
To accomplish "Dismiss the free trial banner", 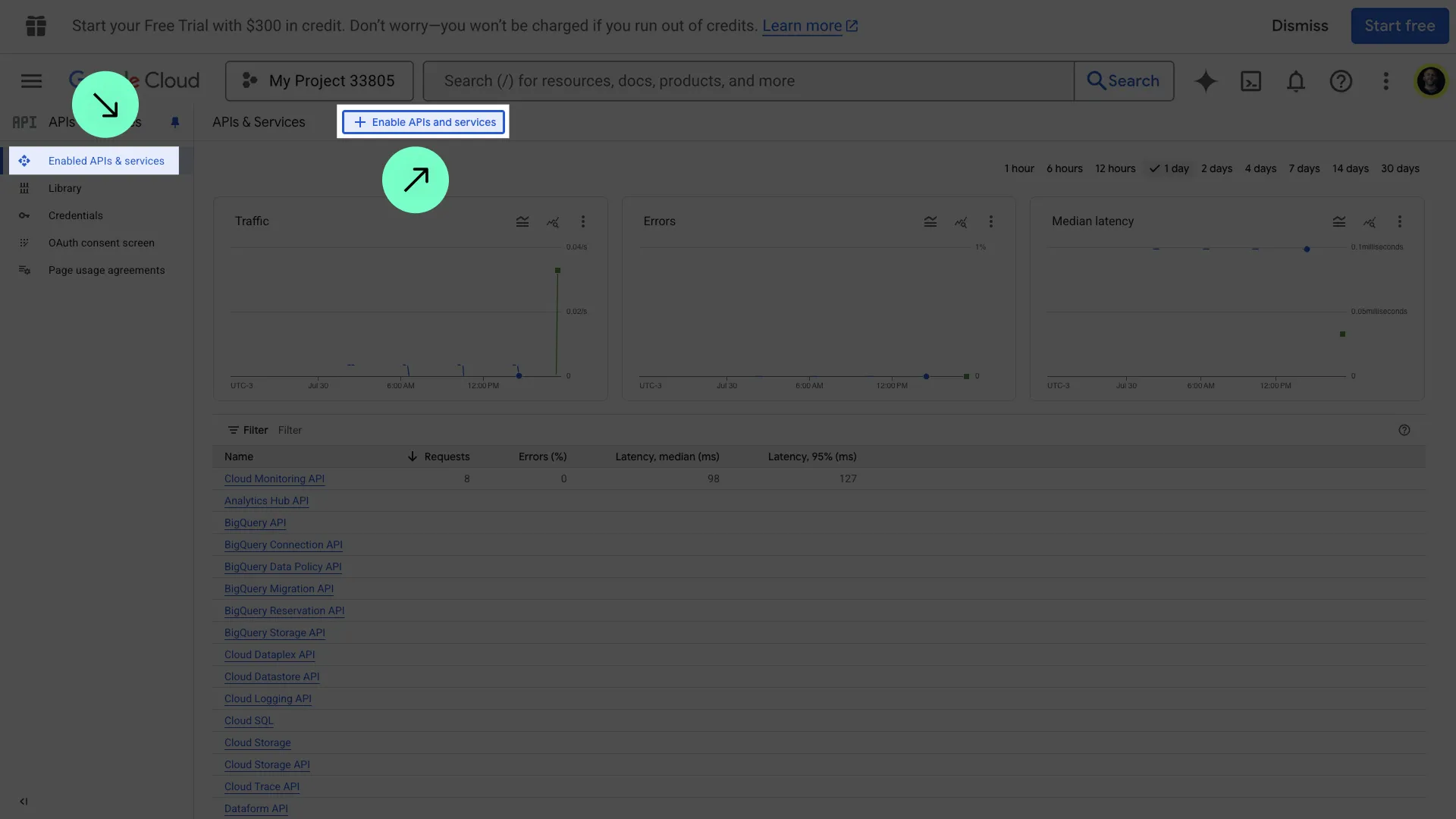I will (x=1300, y=26).
